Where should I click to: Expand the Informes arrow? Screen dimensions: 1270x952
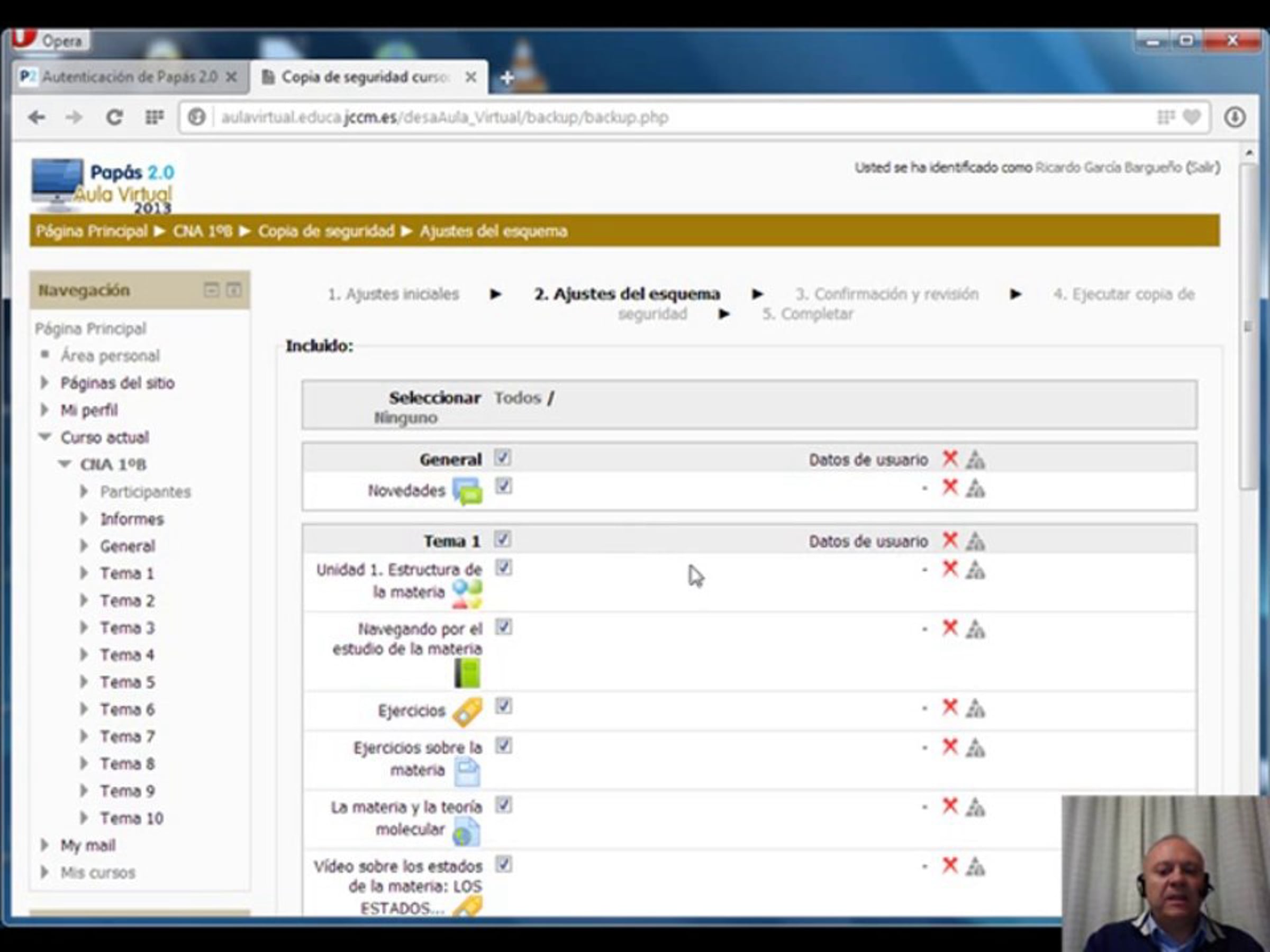tap(84, 519)
